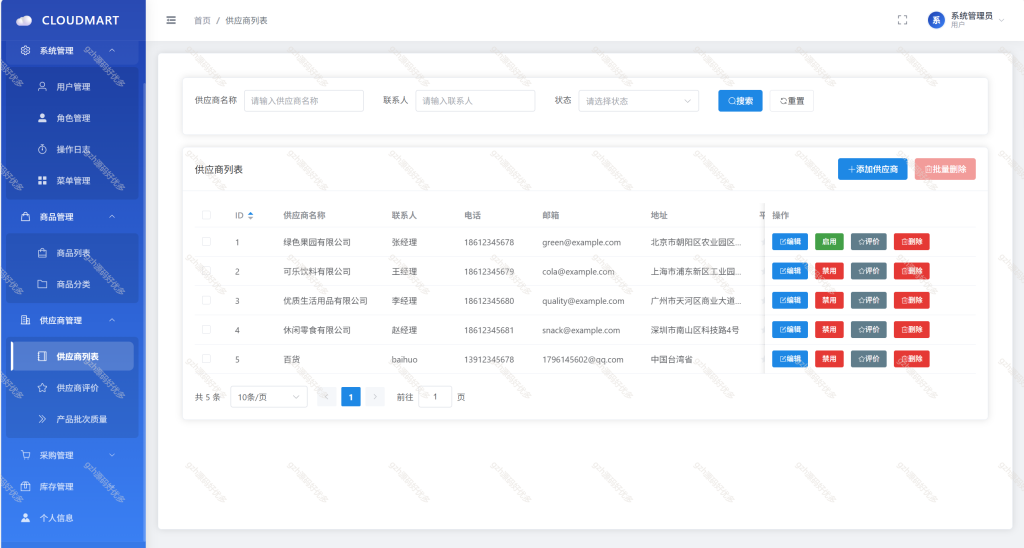Focus the 联系人 search input

point(475,101)
